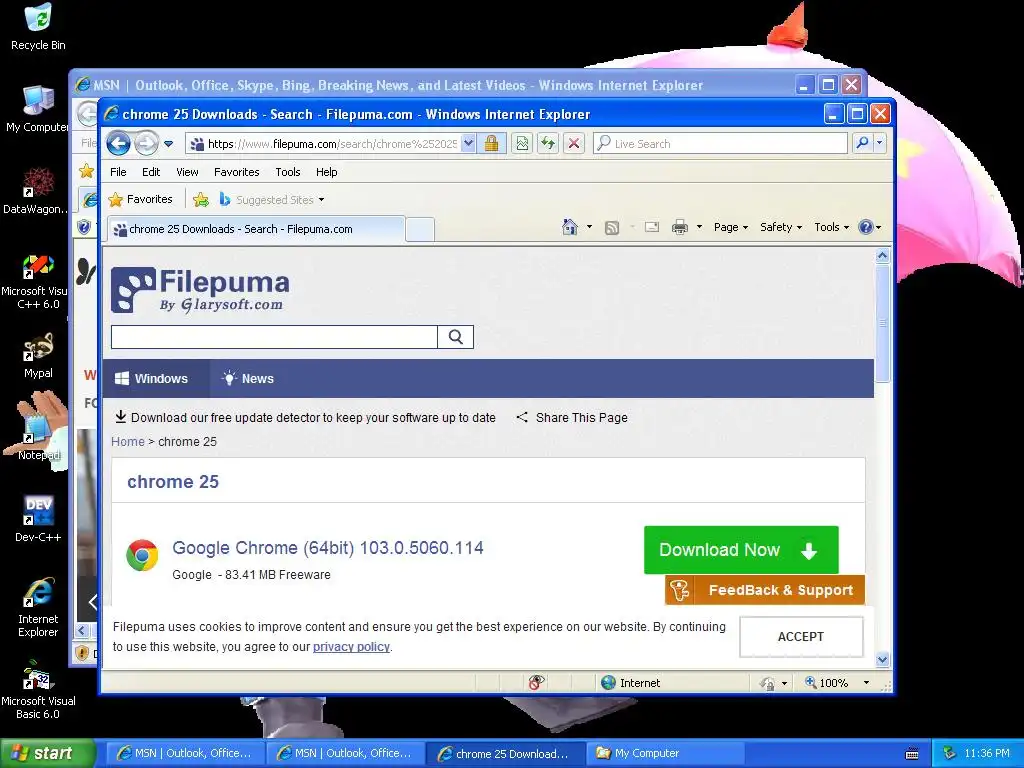Click the Mypal desktop icon

point(38,357)
